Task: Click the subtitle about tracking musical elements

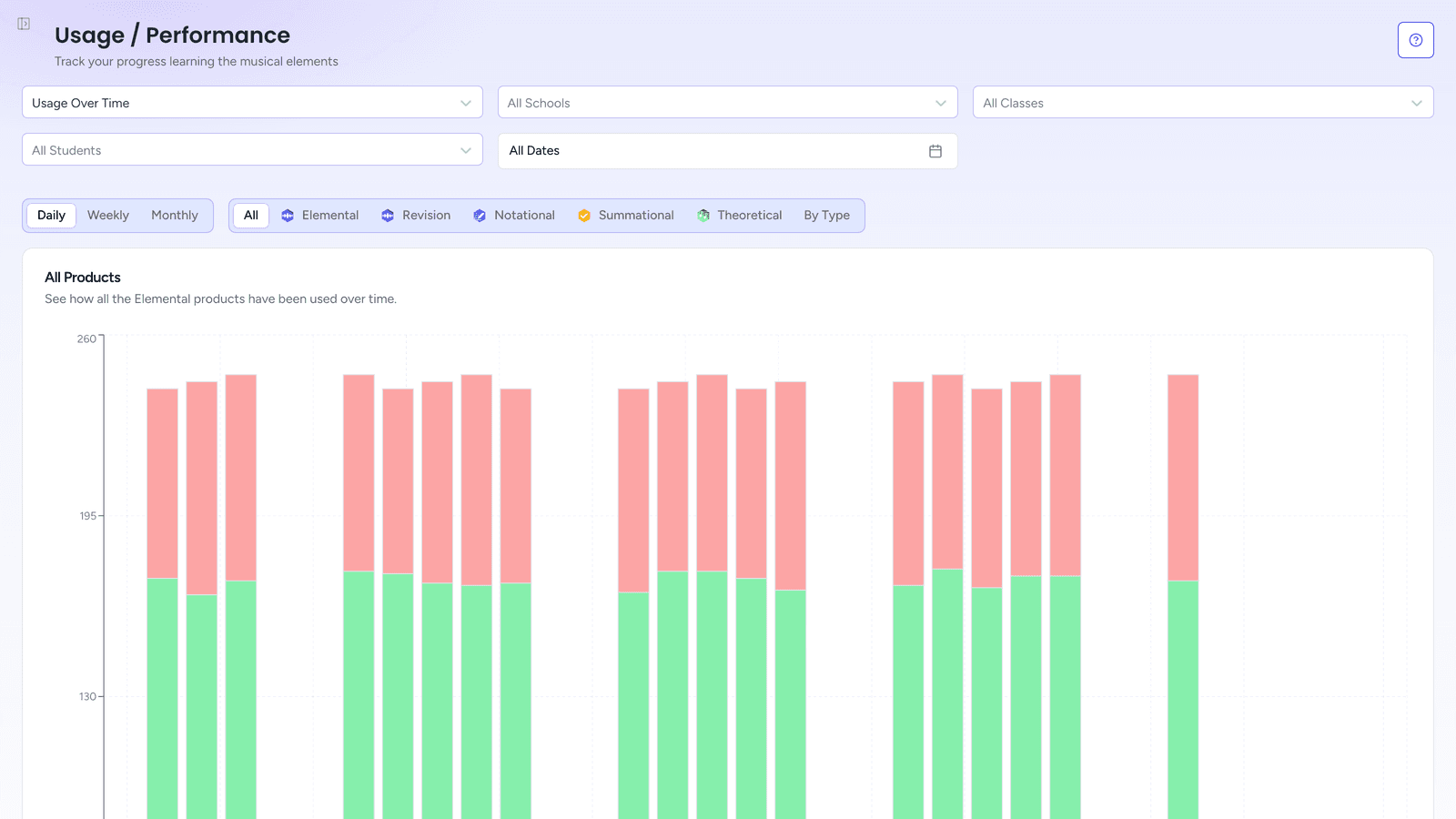Action: point(196,62)
